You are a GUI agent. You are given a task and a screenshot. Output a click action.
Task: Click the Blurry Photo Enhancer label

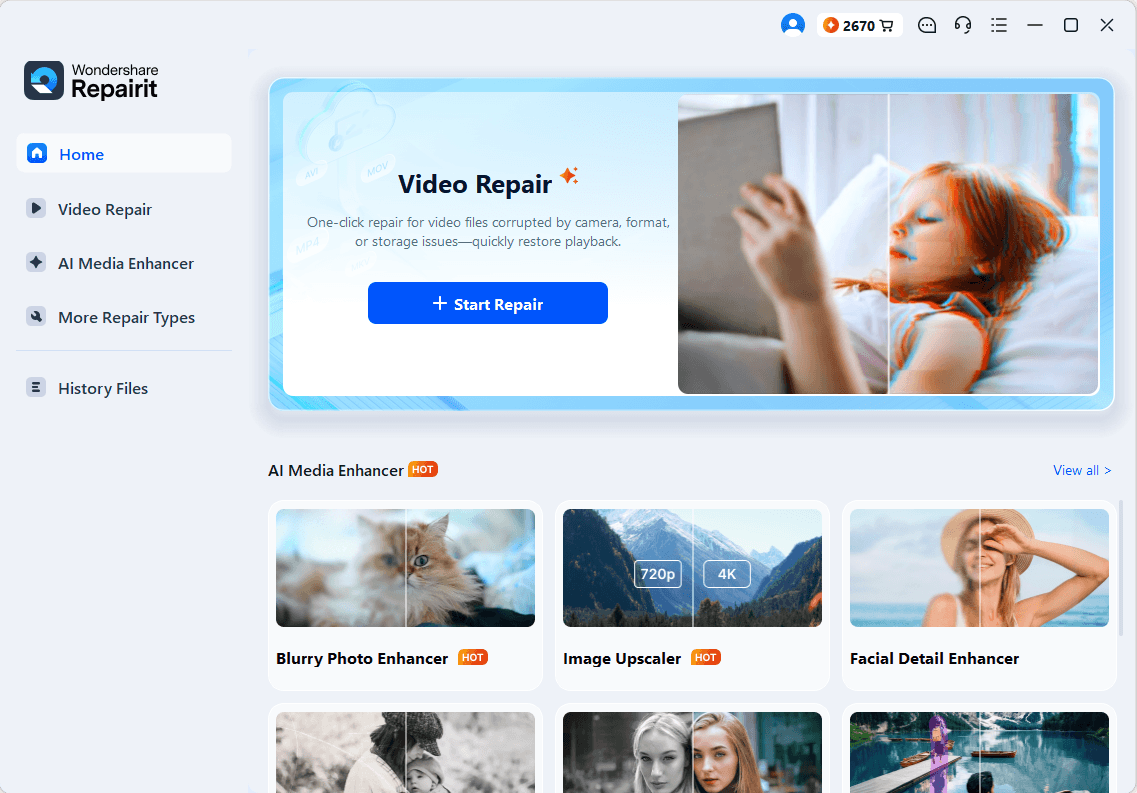362,658
